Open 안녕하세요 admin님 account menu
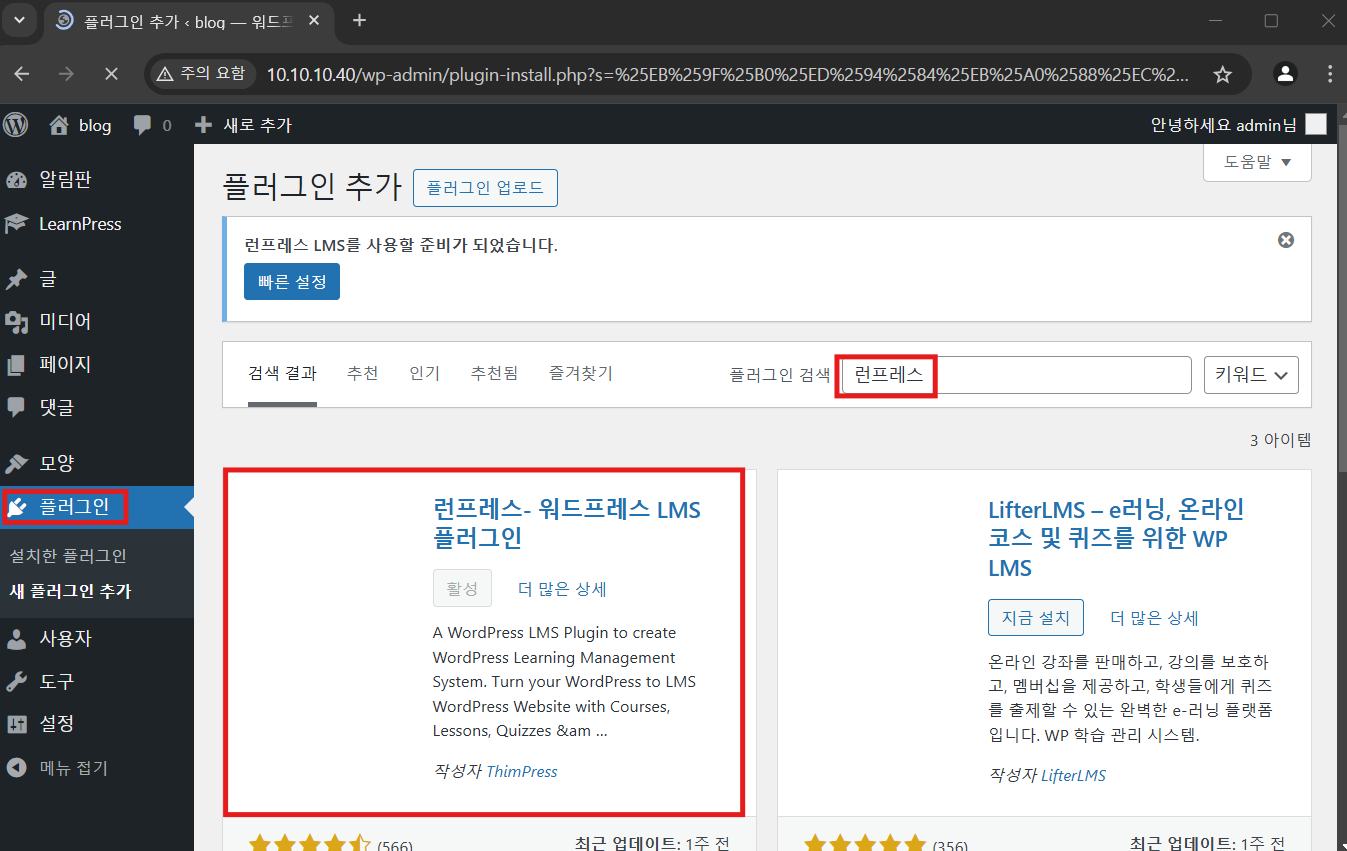Image resolution: width=1347 pixels, height=851 pixels. click(x=1239, y=125)
